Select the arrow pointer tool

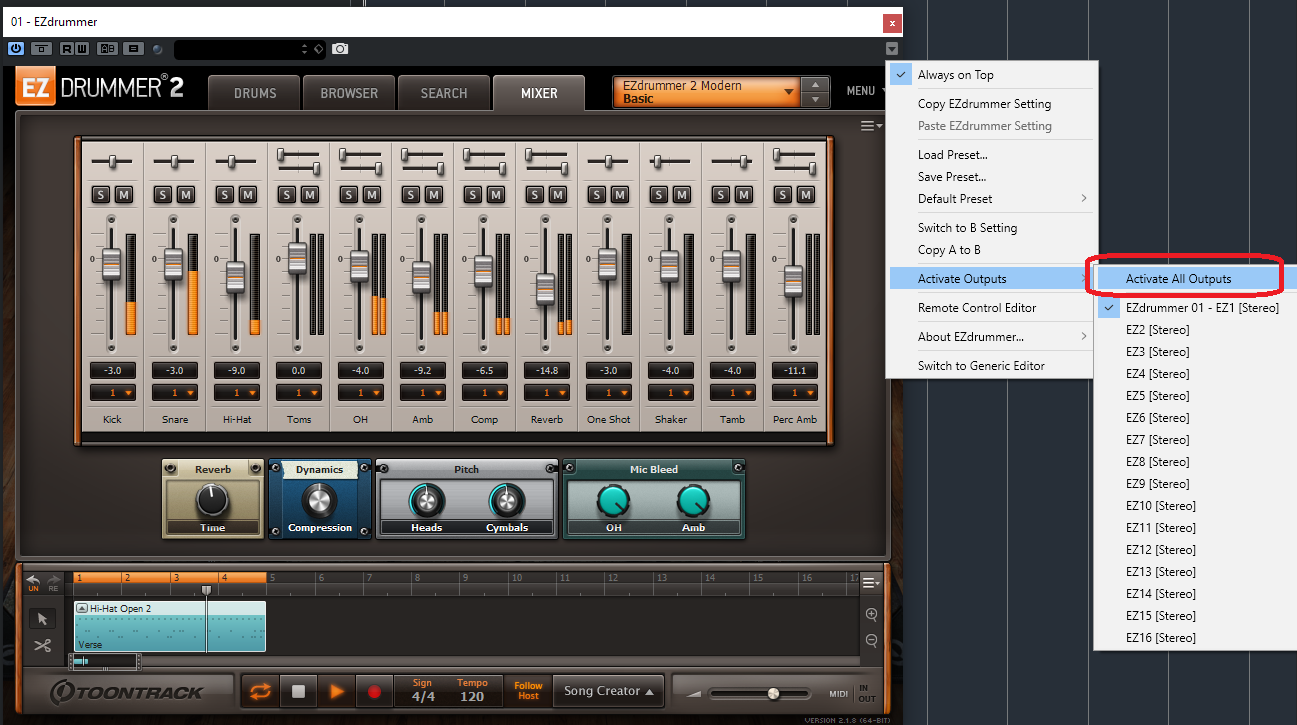click(42, 619)
